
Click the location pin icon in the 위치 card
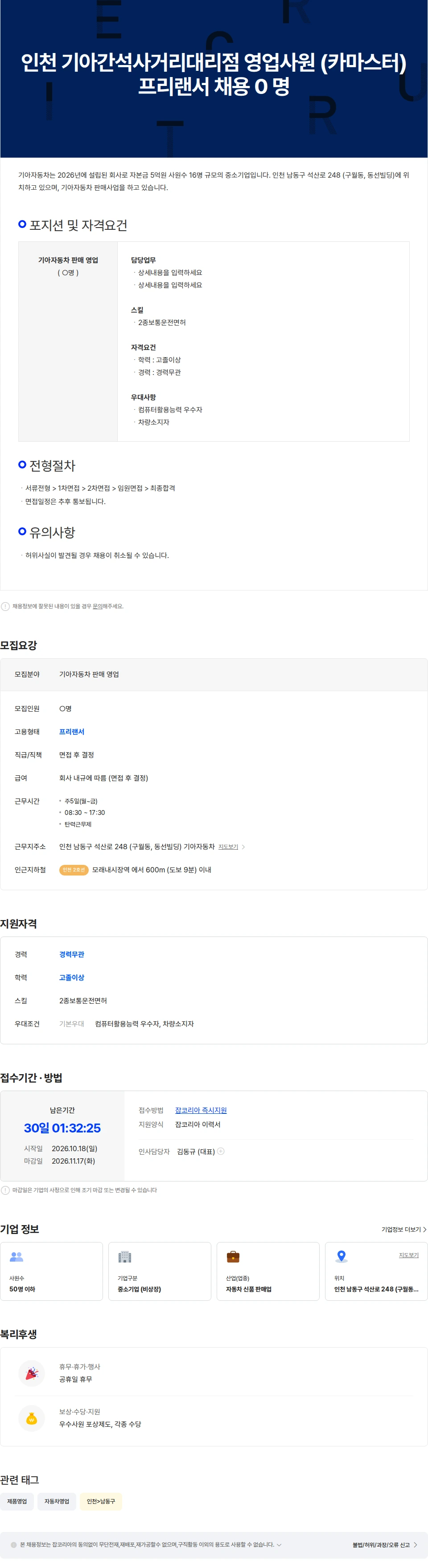(342, 1256)
